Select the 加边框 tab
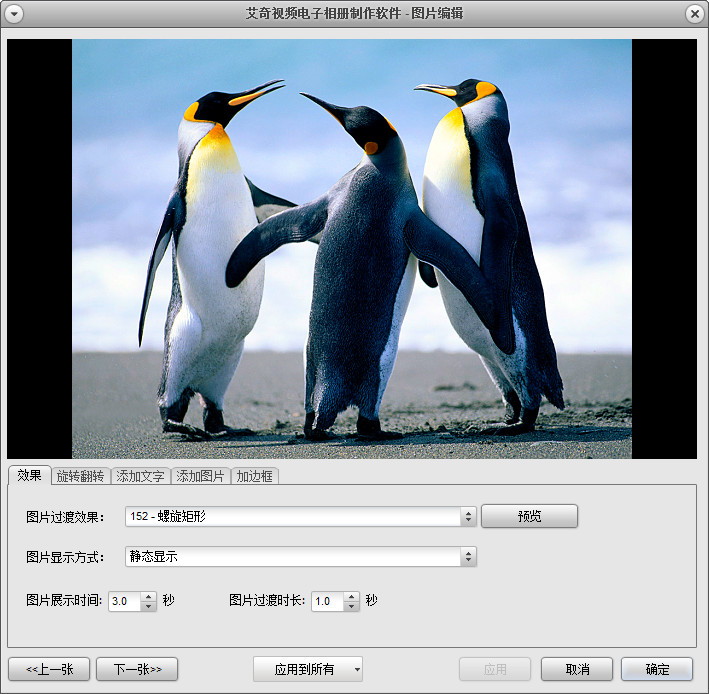709x694 pixels. [255, 476]
